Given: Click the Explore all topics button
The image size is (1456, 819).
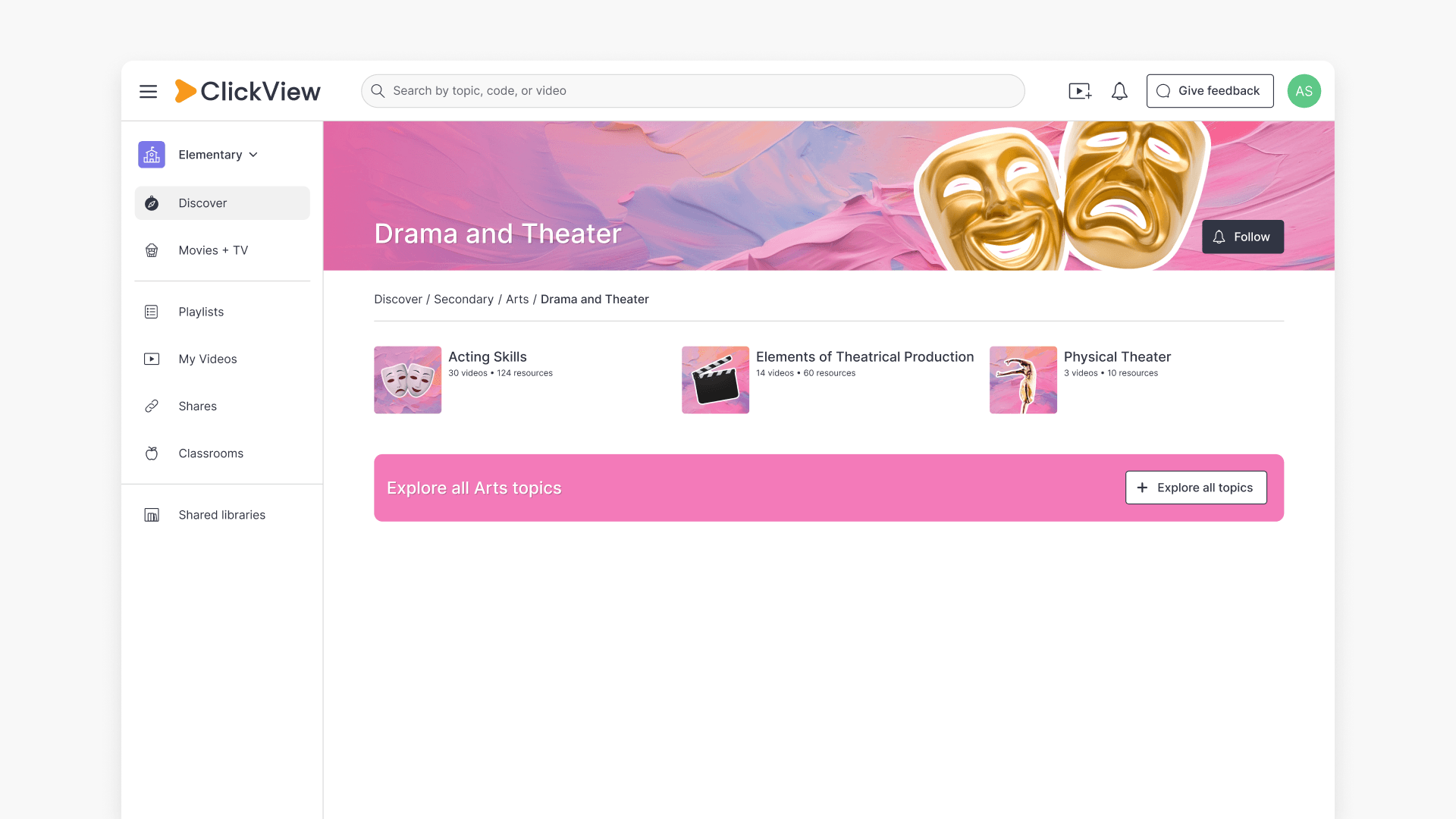Looking at the screenshot, I should pyautogui.click(x=1196, y=488).
